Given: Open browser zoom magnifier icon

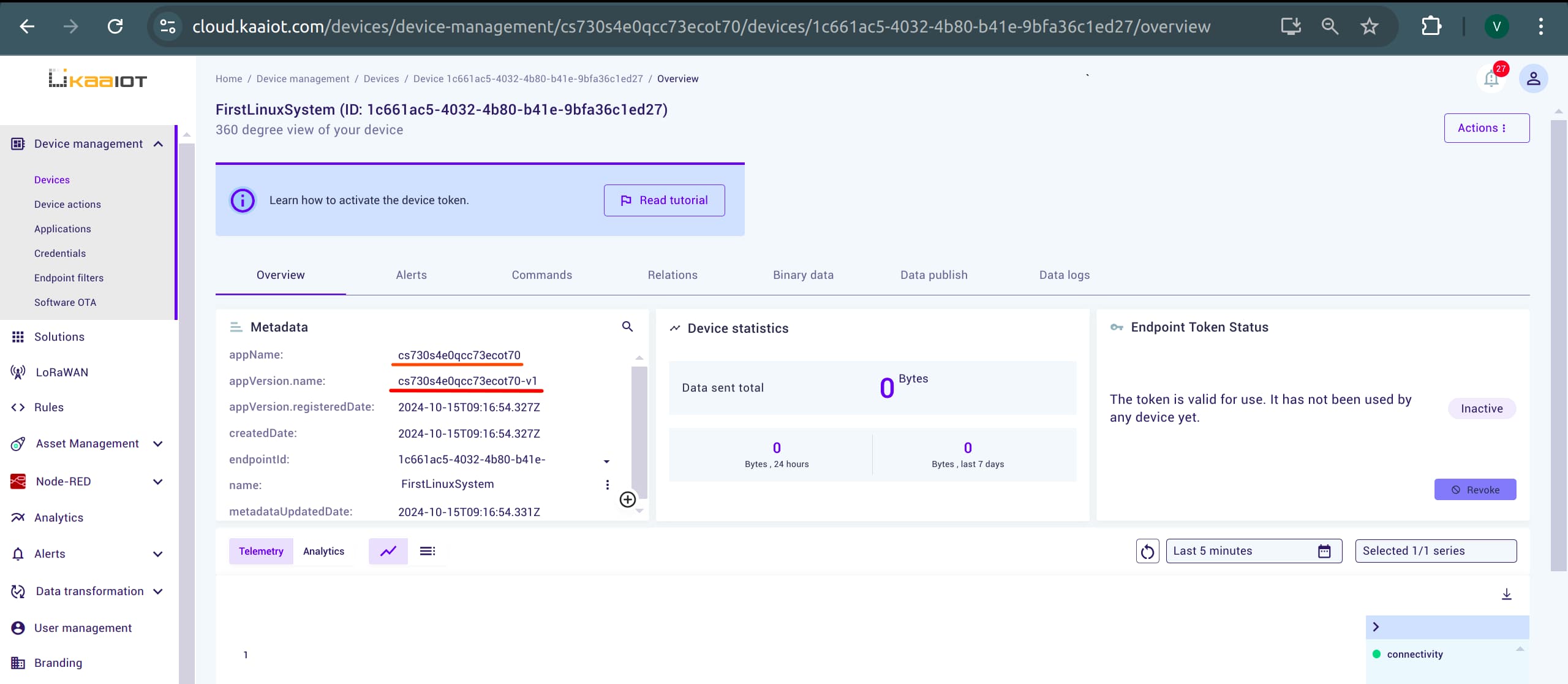Looking at the screenshot, I should pyautogui.click(x=1330, y=26).
